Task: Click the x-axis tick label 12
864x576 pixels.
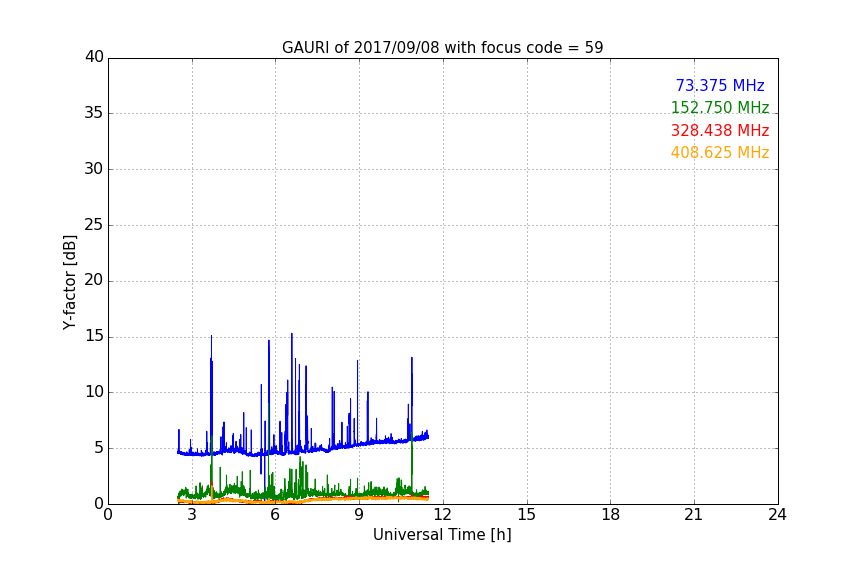Action: pos(442,515)
